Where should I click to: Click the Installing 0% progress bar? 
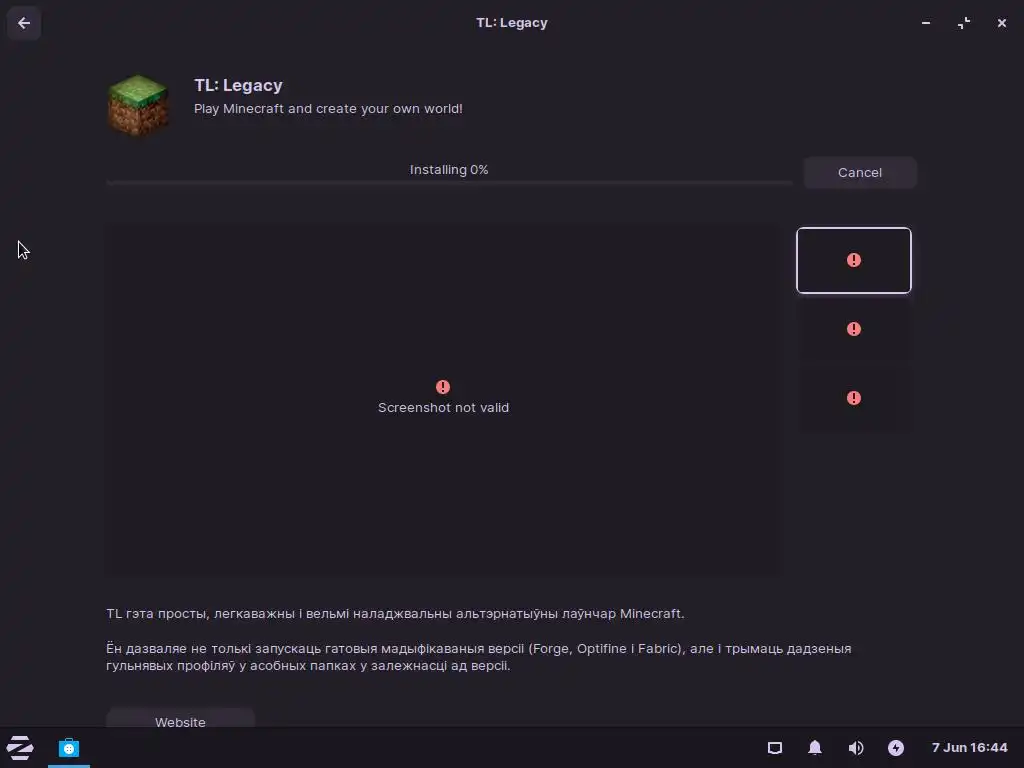tap(449, 184)
